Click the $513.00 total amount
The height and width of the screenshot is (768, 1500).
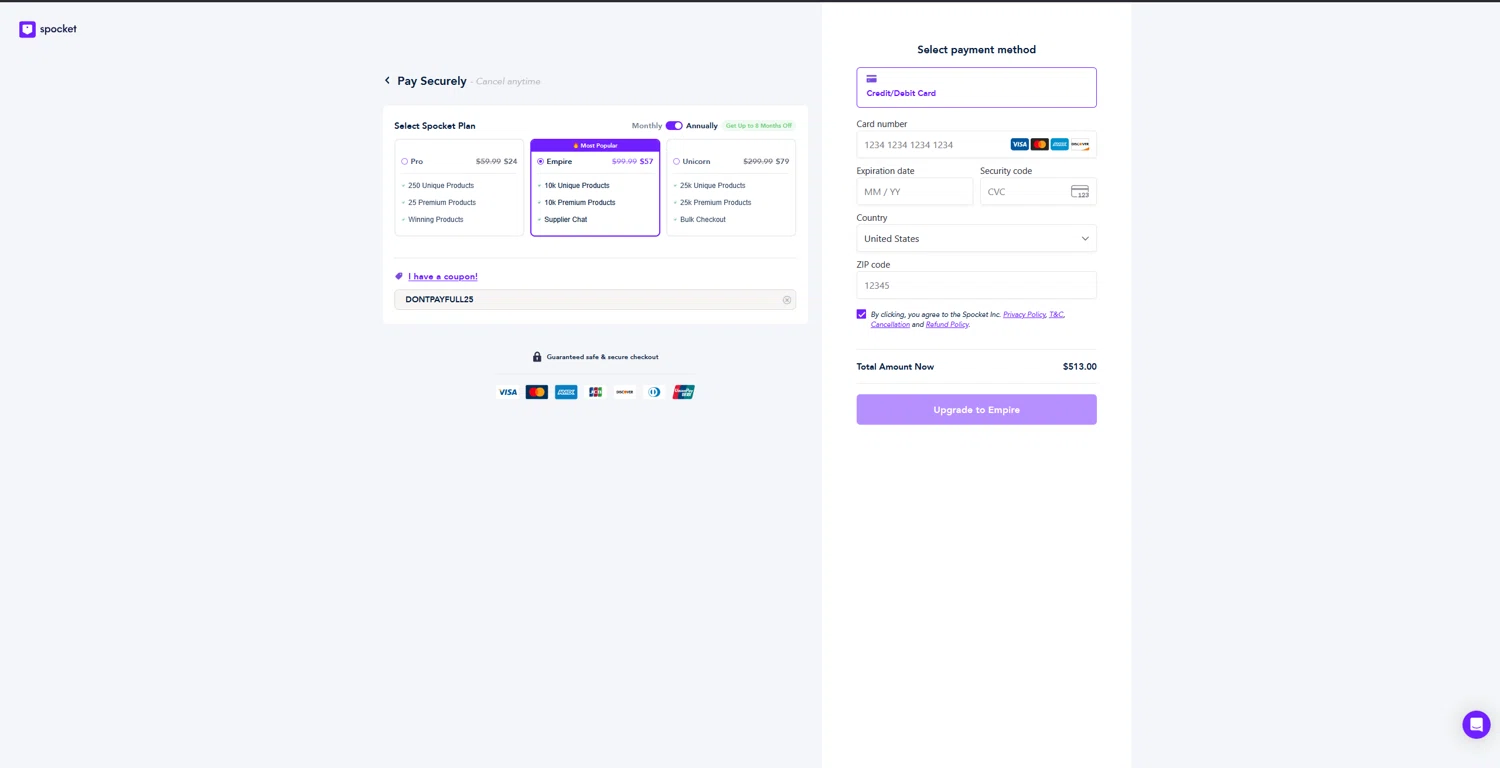tap(1080, 367)
